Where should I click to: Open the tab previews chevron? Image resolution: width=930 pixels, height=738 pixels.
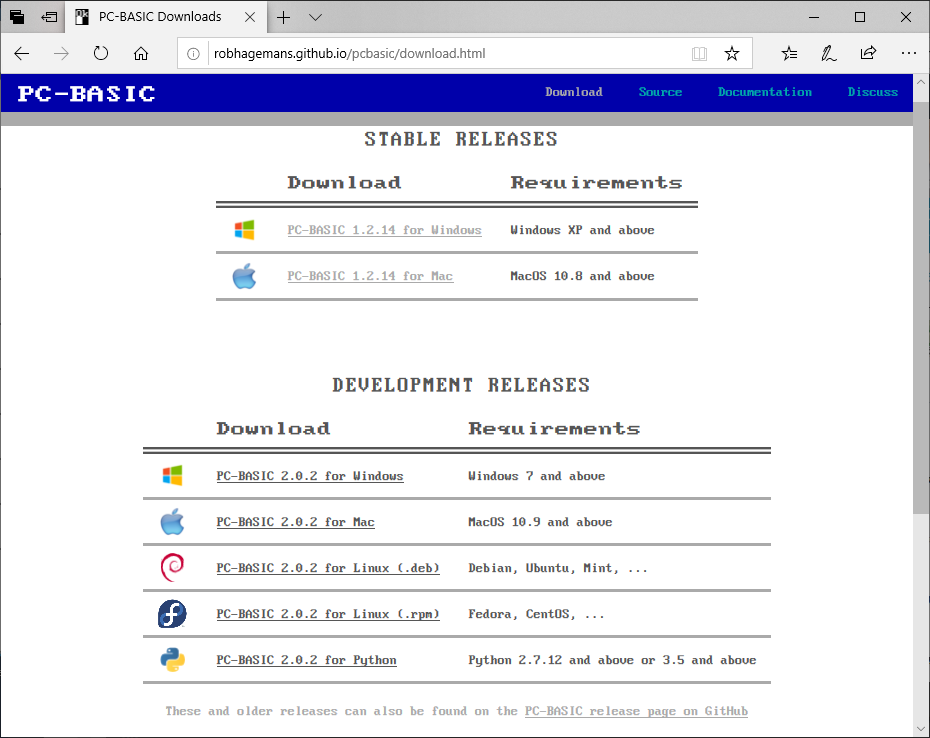316,18
